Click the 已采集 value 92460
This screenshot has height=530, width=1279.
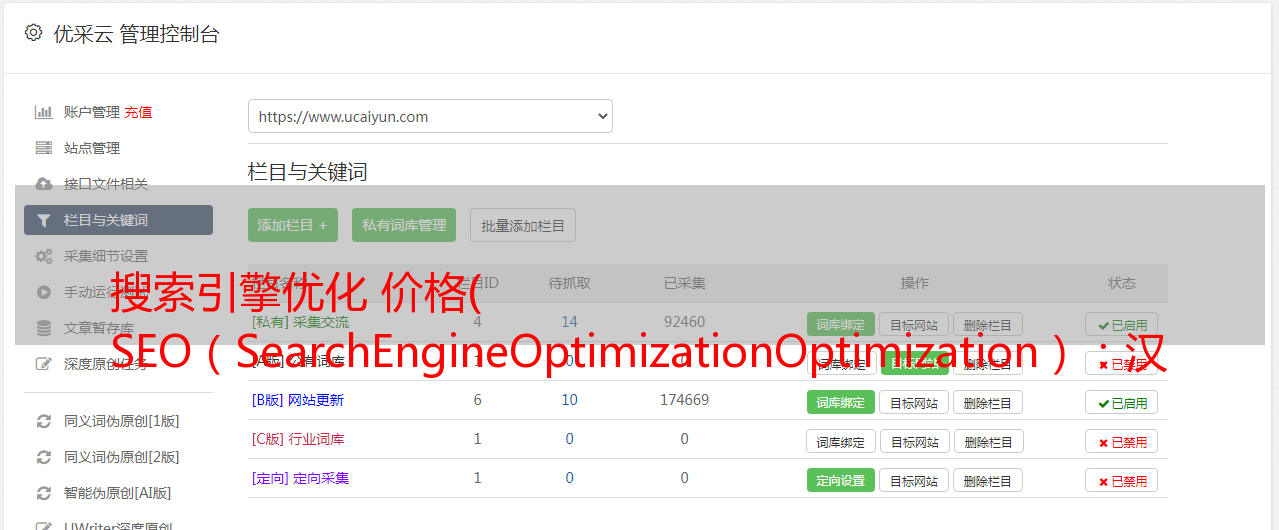[684, 322]
